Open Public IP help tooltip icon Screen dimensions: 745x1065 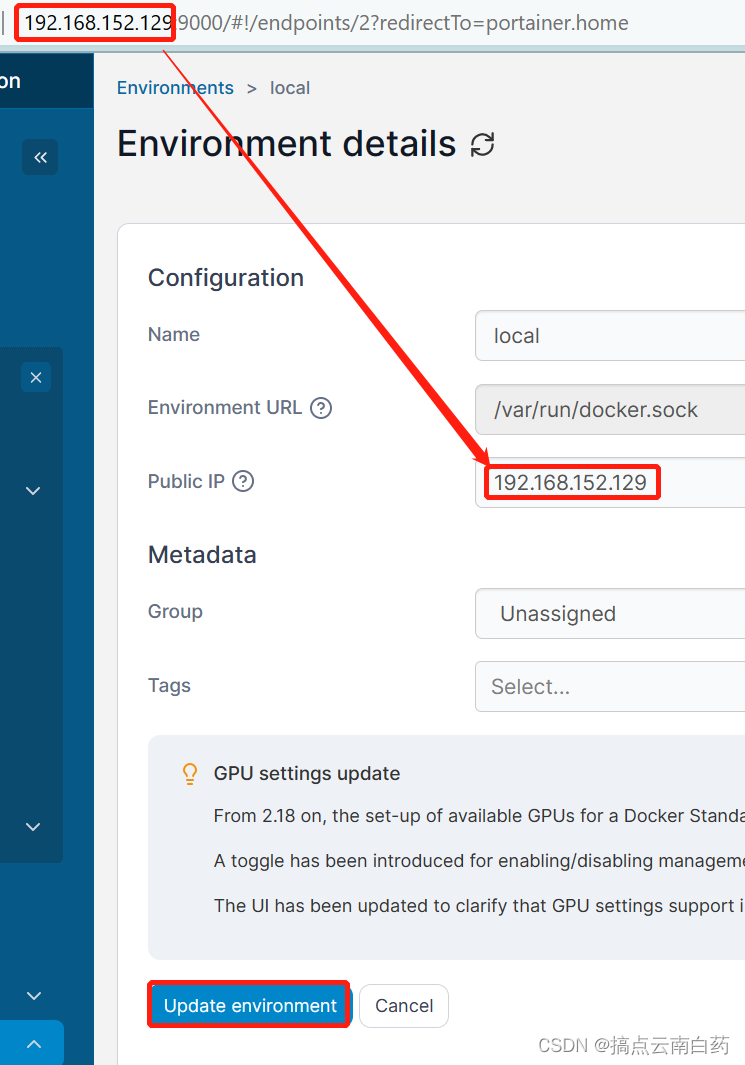(243, 482)
